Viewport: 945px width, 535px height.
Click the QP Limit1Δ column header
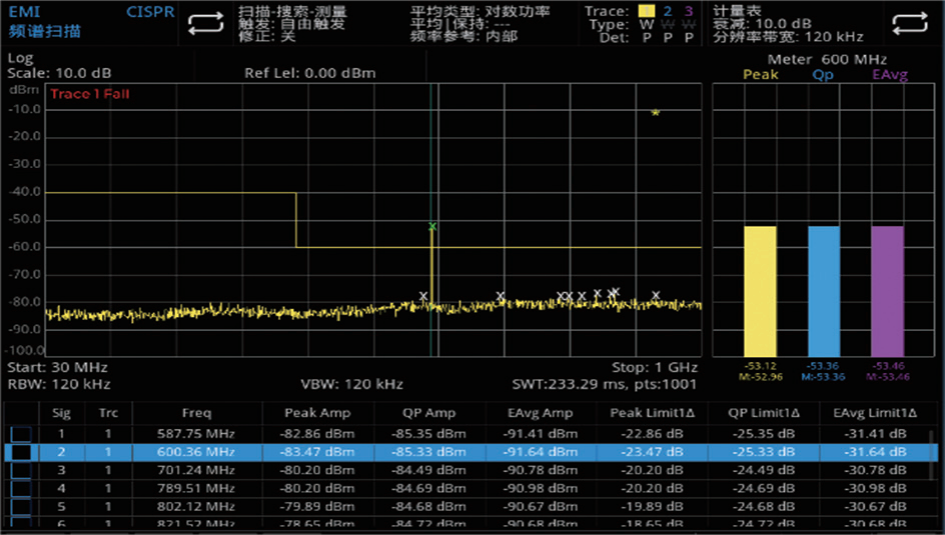764,413
